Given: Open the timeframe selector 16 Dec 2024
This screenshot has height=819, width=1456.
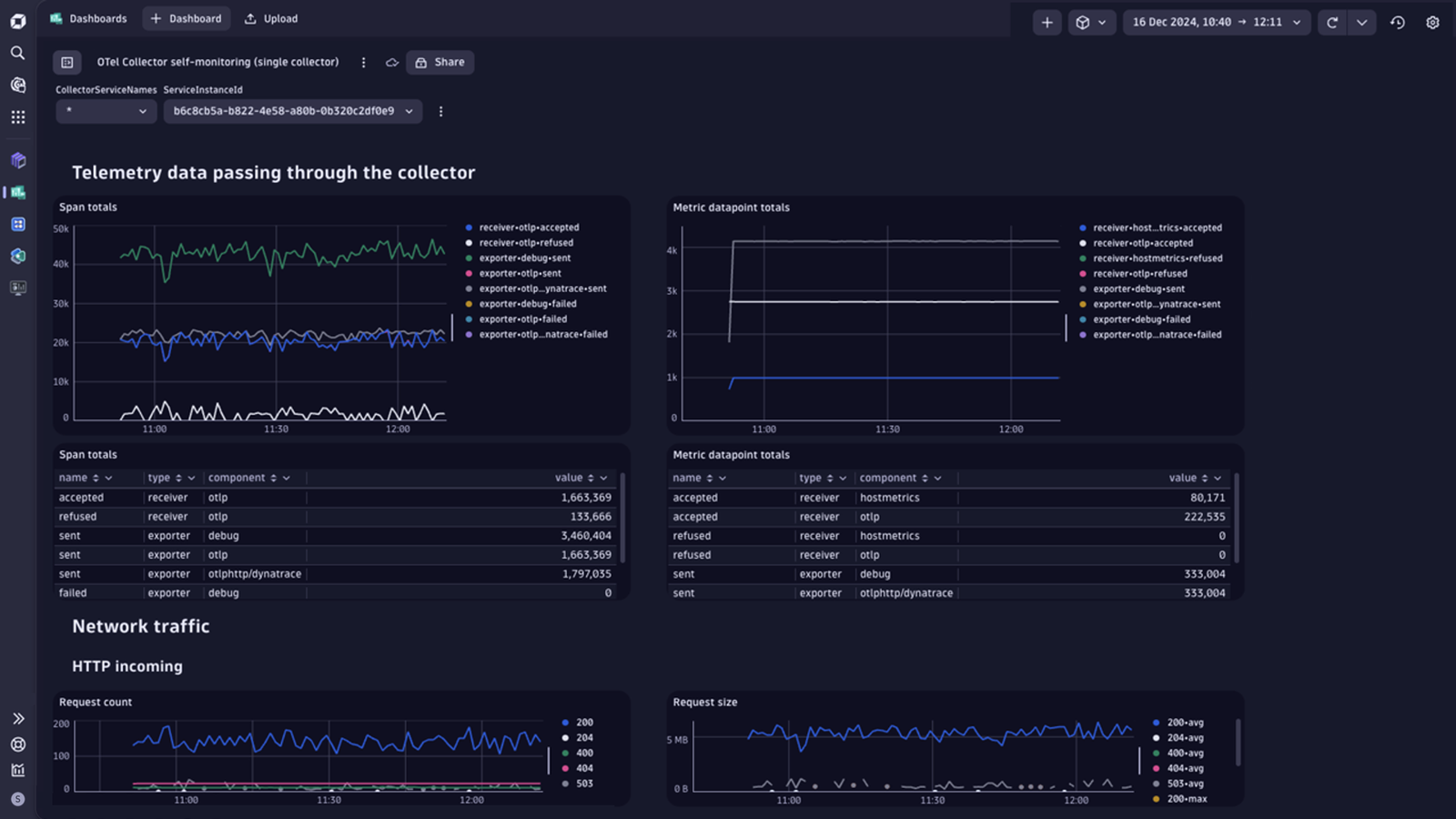Looking at the screenshot, I should click(1217, 23).
